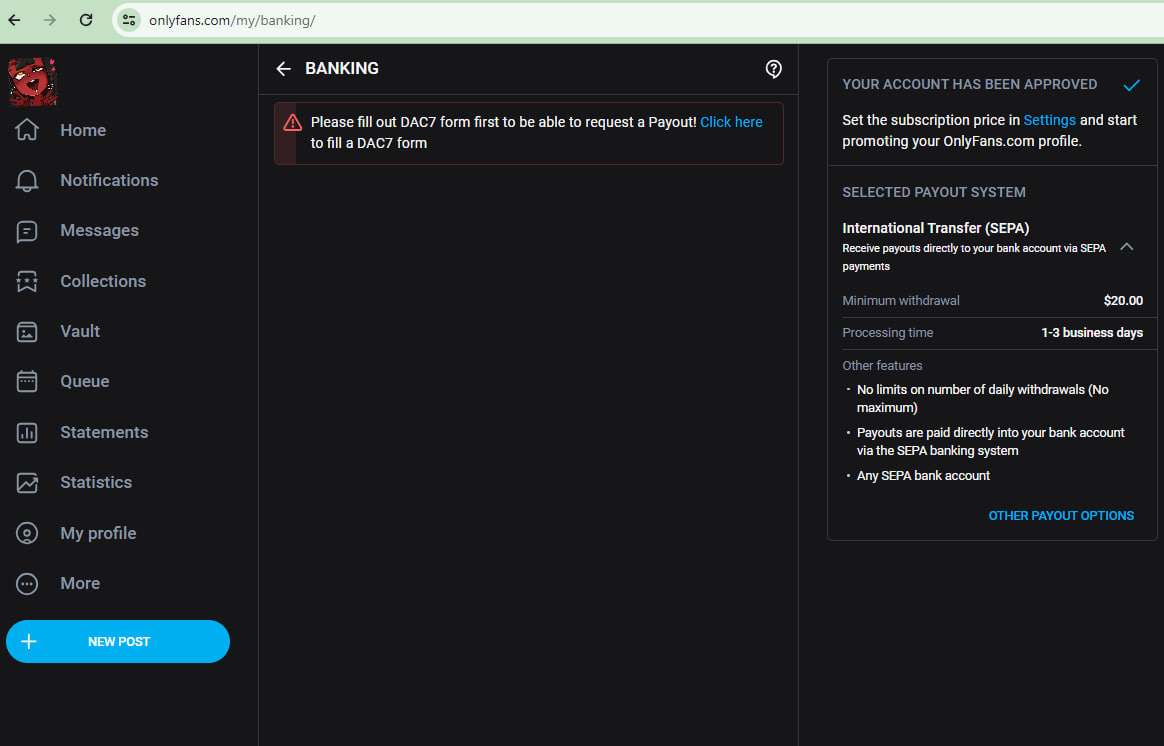Viewport: 1164px width, 746px height.
Task: Click the Notifications bell icon
Action: [27, 180]
